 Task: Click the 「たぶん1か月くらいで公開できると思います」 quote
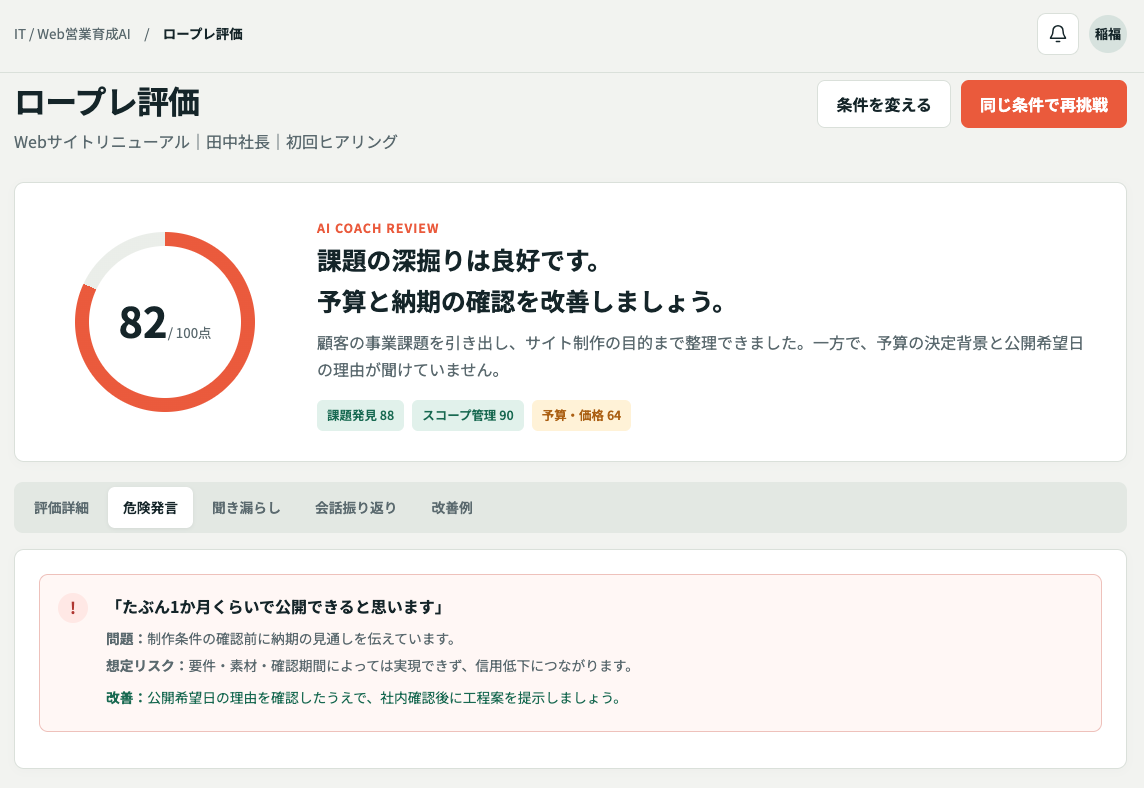[276, 607]
